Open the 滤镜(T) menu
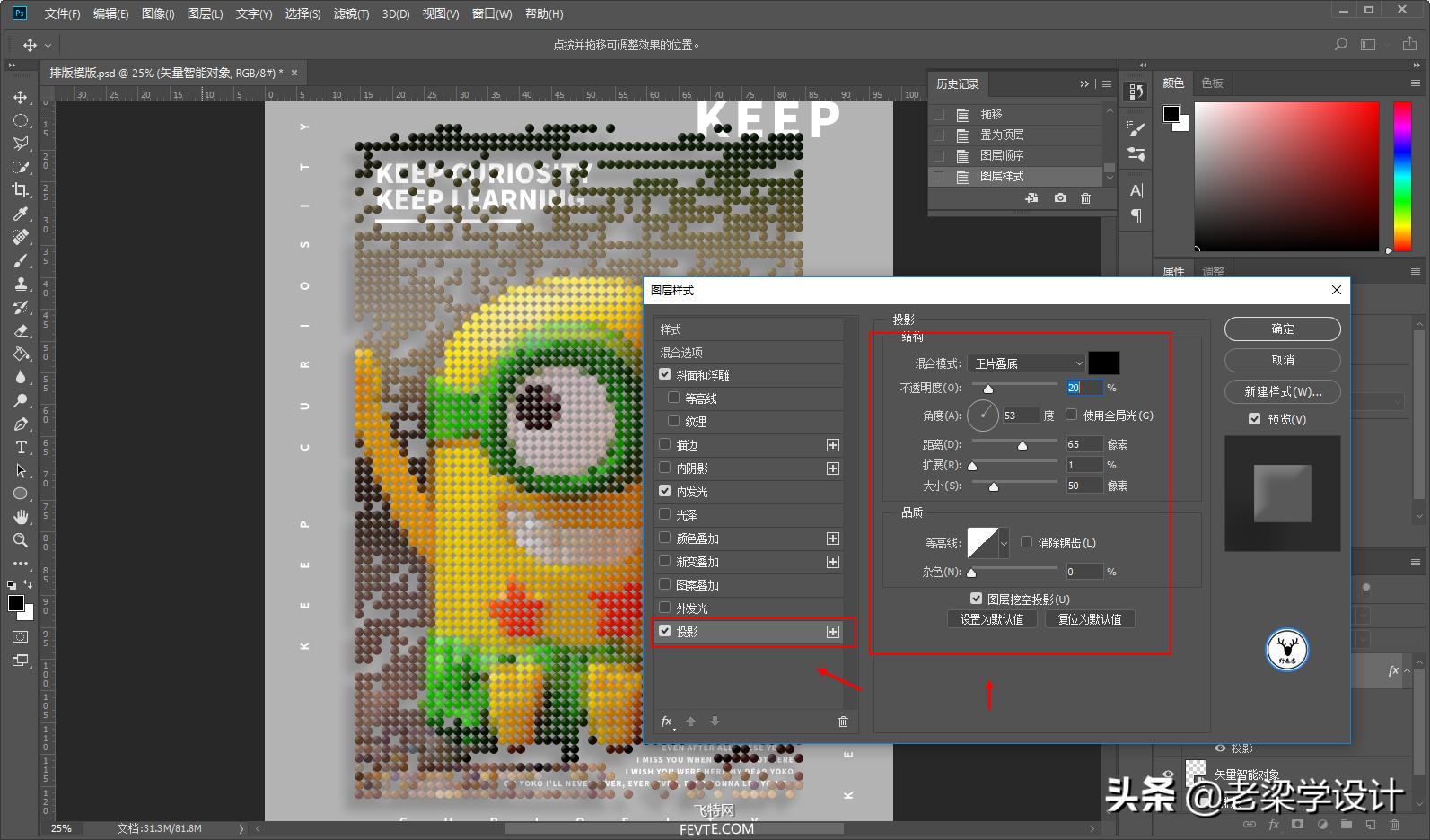The height and width of the screenshot is (840, 1430). pos(351,13)
